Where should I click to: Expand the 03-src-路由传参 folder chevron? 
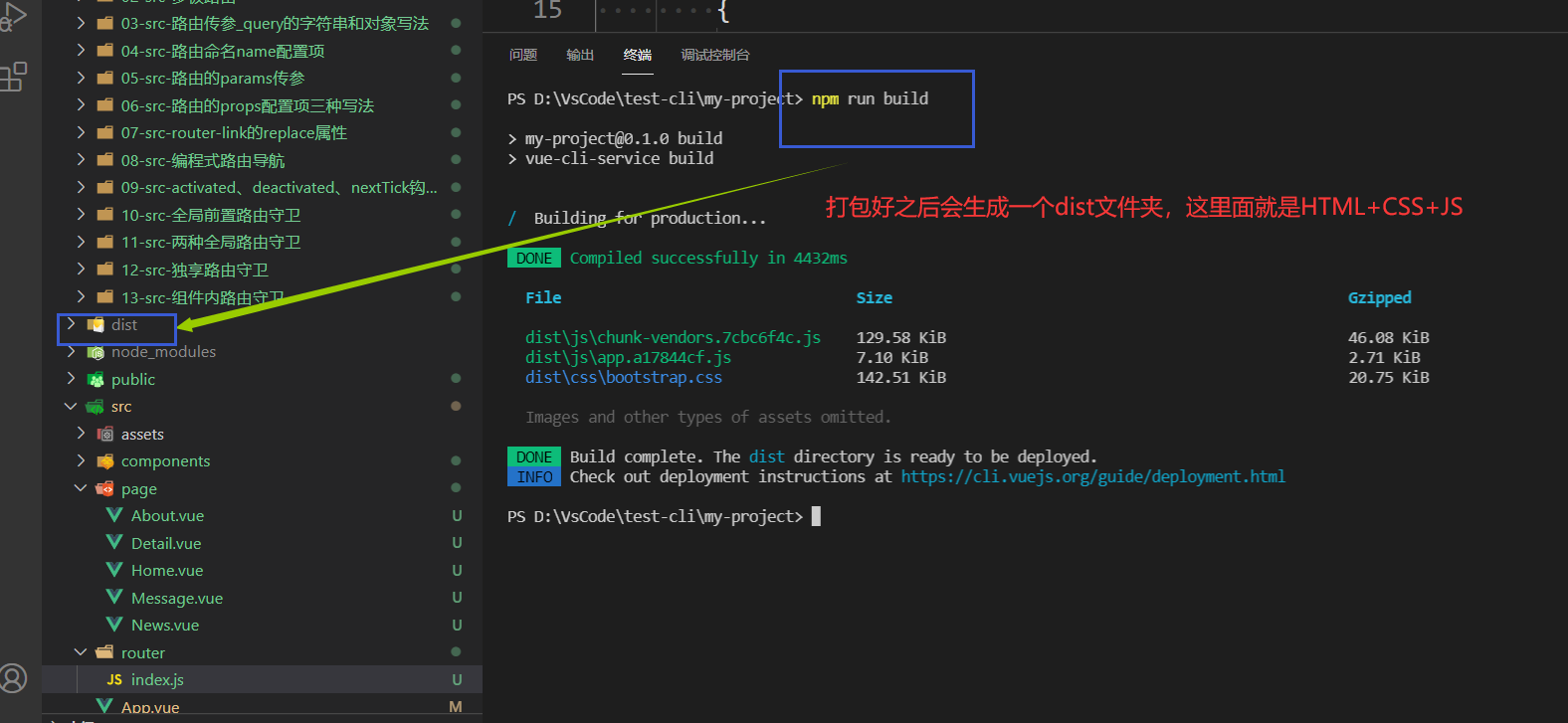pyautogui.click(x=81, y=23)
